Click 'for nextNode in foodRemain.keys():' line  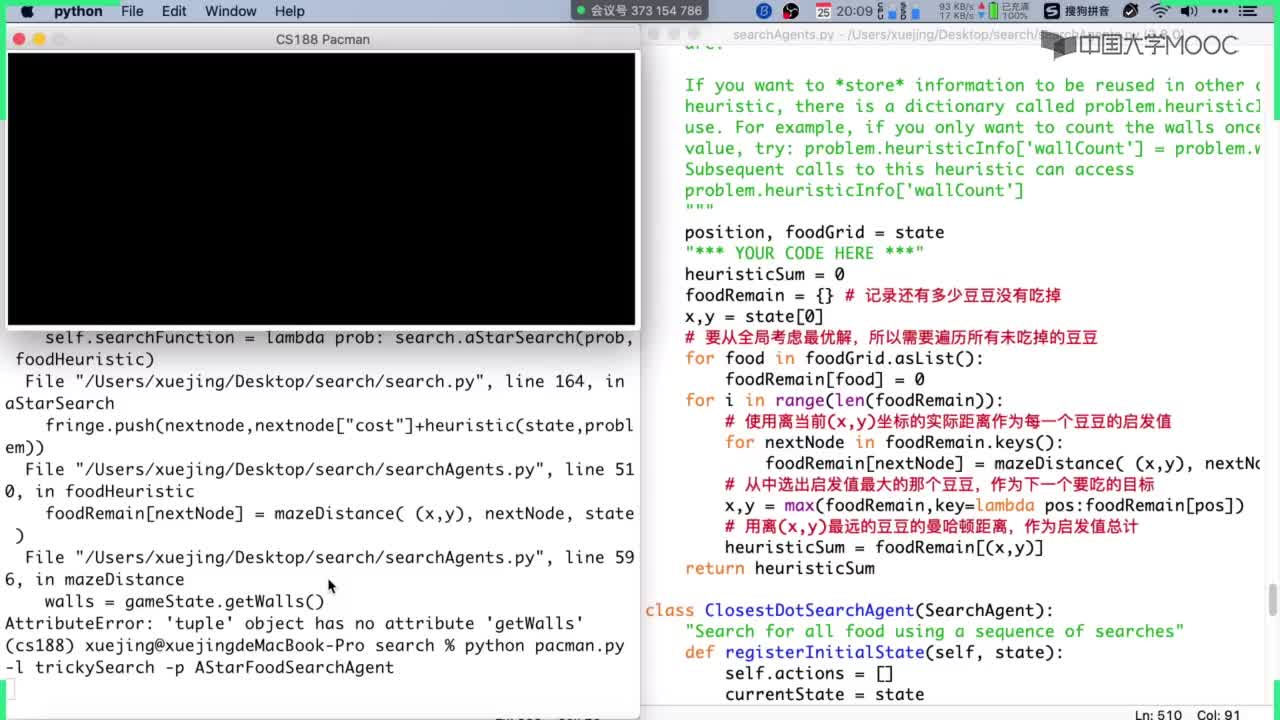(x=894, y=442)
